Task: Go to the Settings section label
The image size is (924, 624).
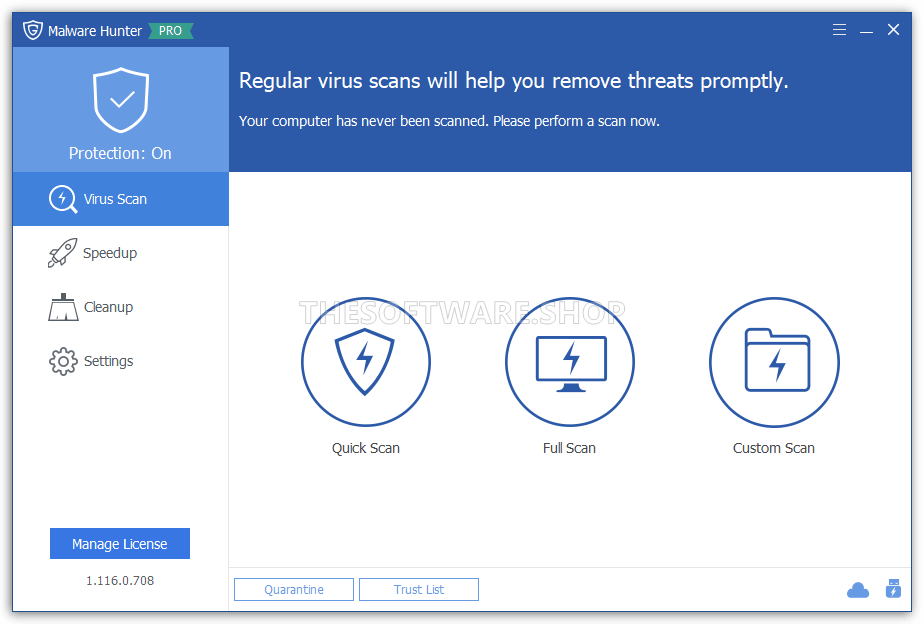Action: pos(108,361)
